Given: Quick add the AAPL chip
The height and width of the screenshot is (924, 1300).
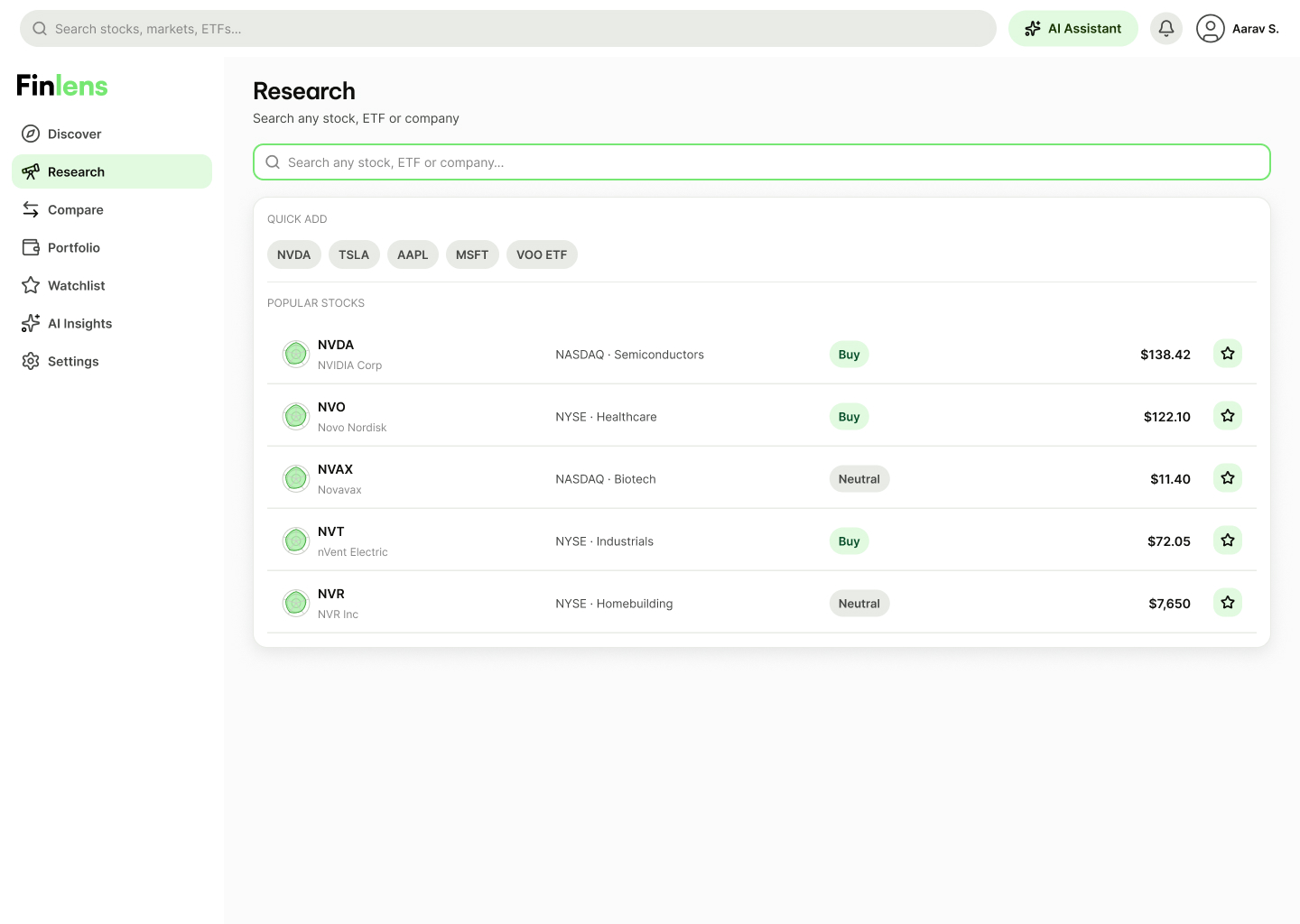Looking at the screenshot, I should [413, 254].
